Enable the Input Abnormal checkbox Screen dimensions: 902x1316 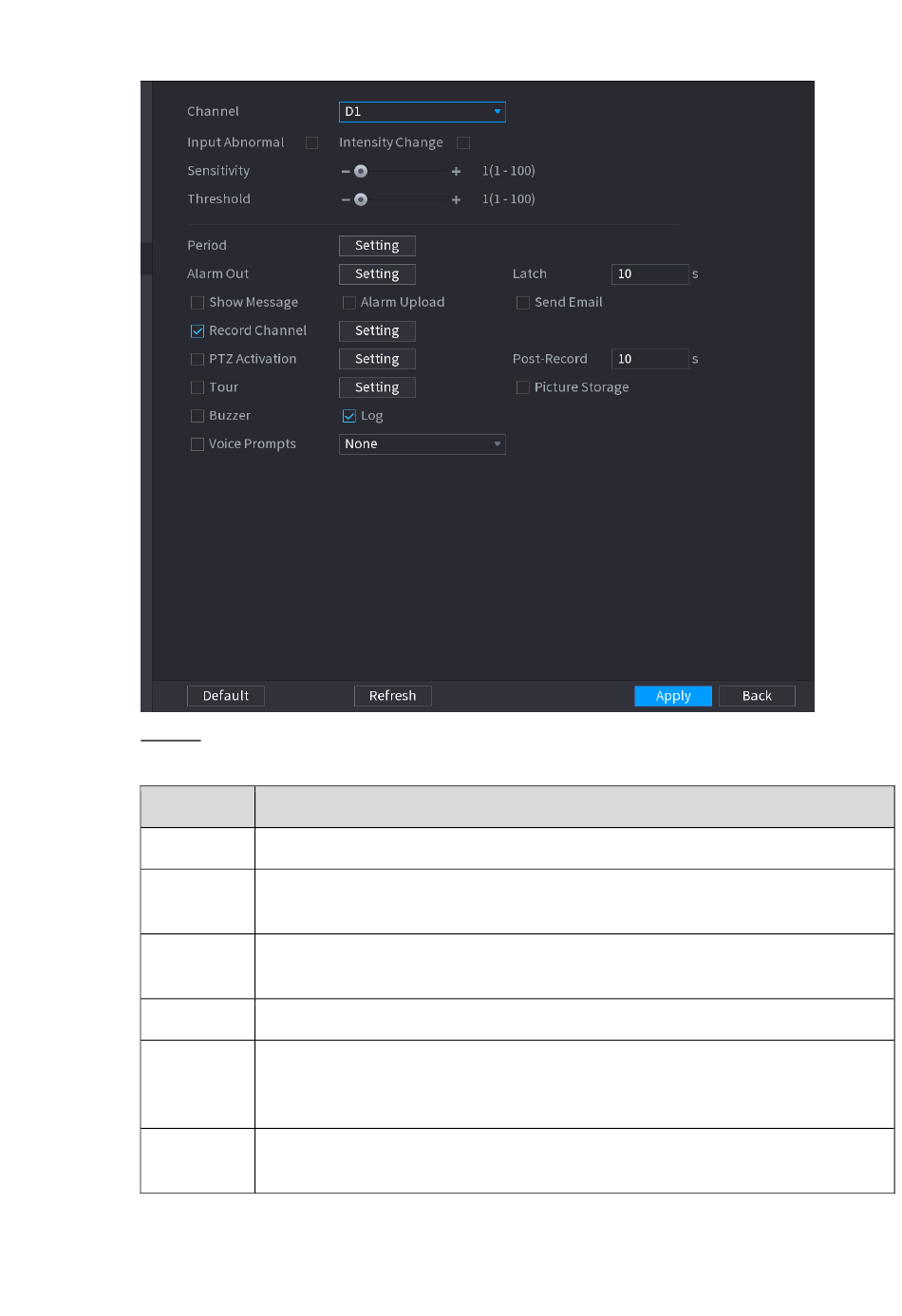(x=311, y=142)
